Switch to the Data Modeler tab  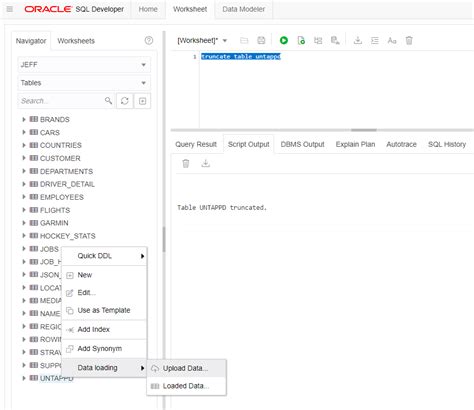(244, 9)
